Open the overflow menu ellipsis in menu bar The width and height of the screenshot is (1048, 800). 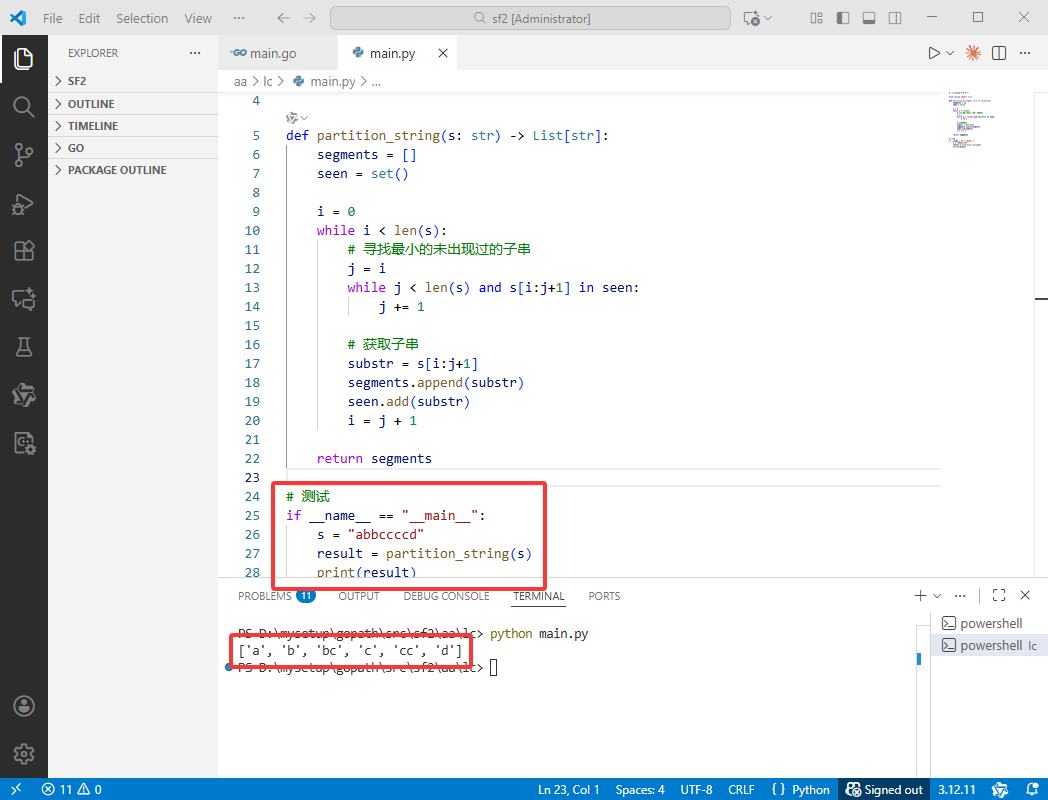point(239,18)
